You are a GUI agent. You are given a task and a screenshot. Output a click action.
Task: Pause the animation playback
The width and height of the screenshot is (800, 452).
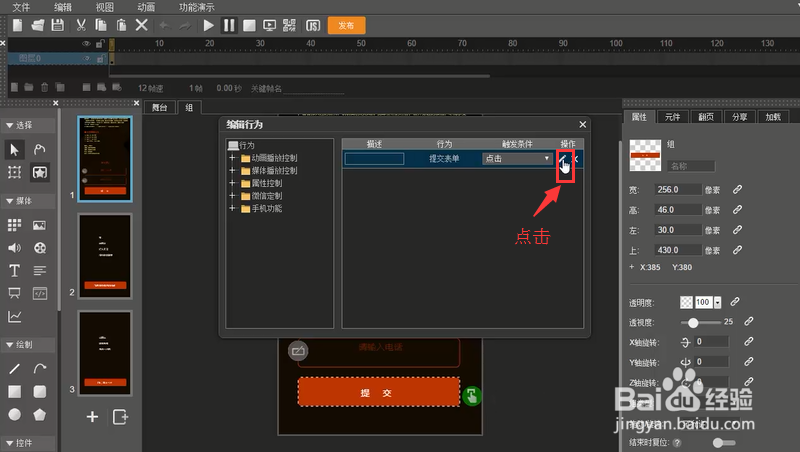click(229, 25)
